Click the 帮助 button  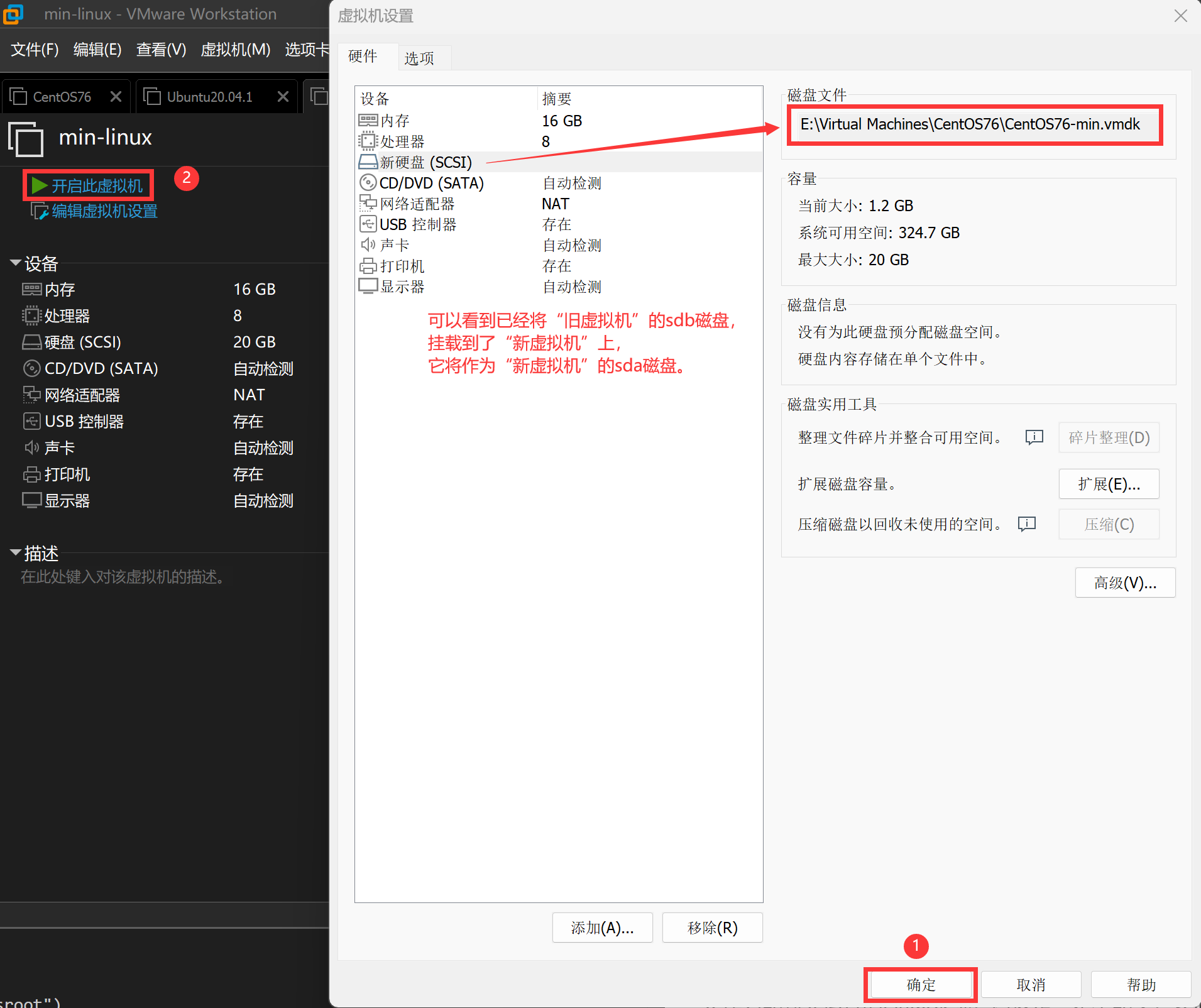pyautogui.click(x=1141, y=985)
